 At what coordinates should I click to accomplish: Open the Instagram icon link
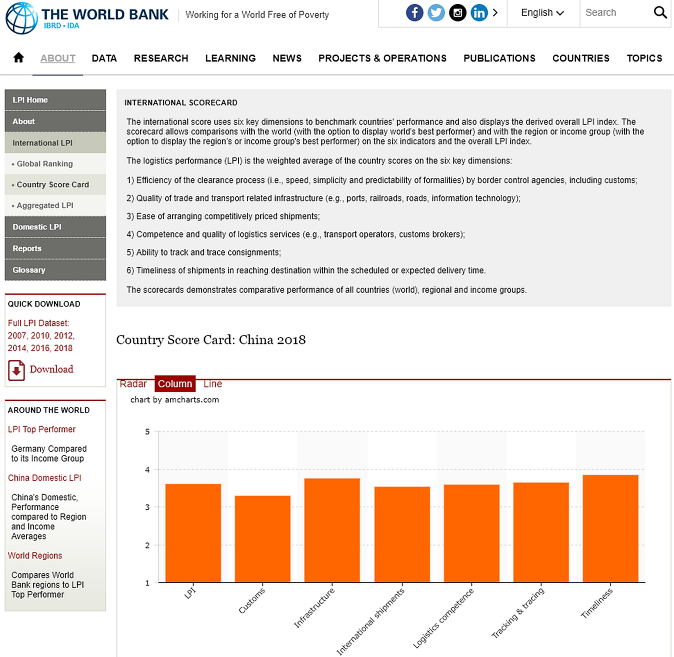tap(458, 13)
